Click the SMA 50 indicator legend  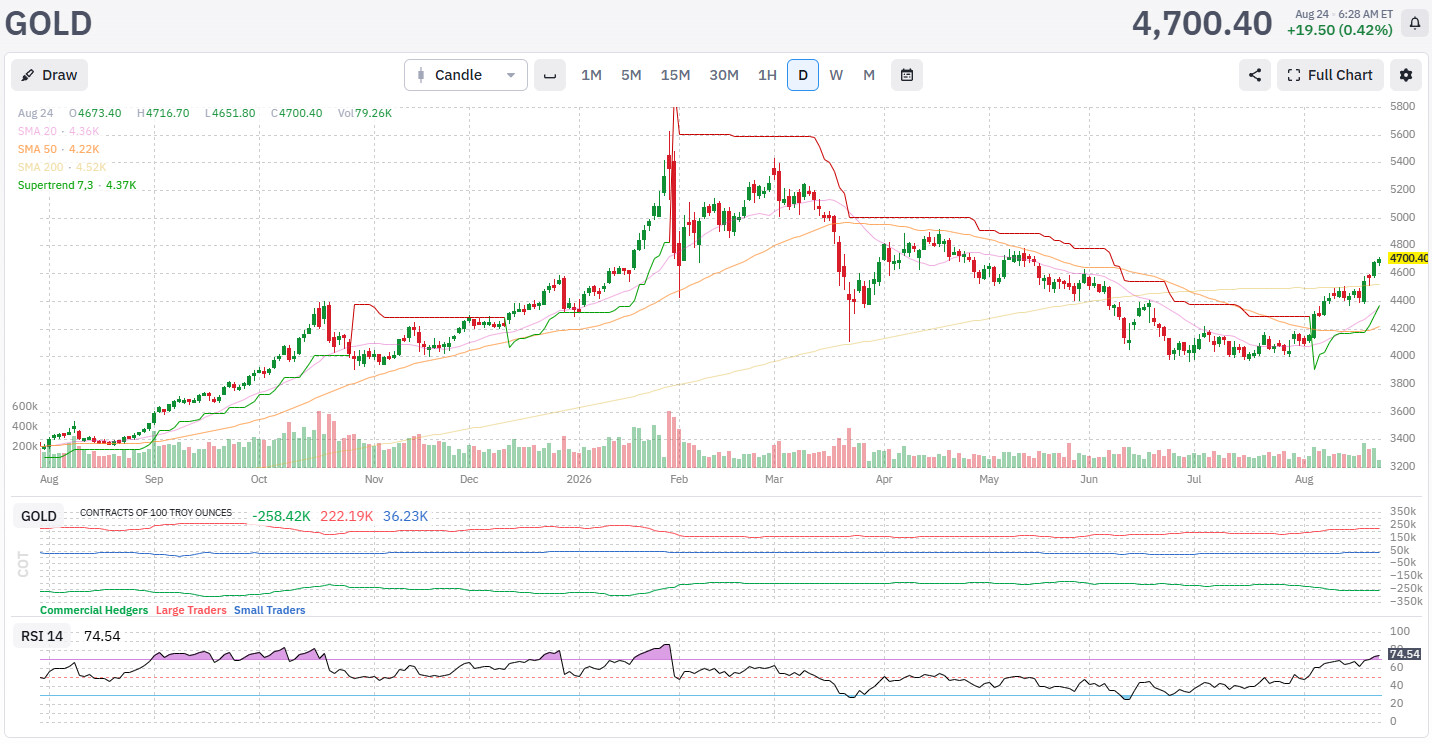coord(59,149)
